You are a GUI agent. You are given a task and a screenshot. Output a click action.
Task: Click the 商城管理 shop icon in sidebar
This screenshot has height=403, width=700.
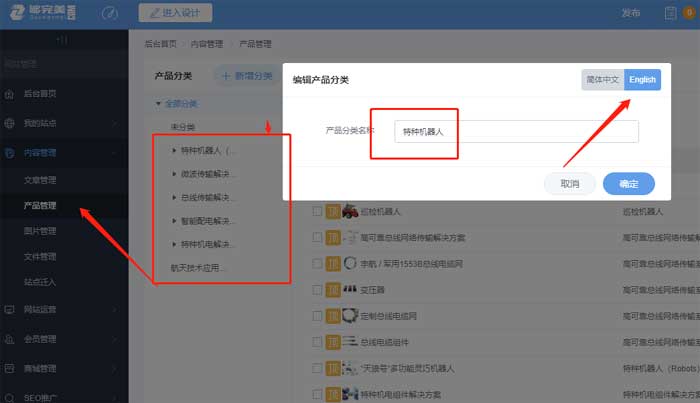(x=10, y=368)
